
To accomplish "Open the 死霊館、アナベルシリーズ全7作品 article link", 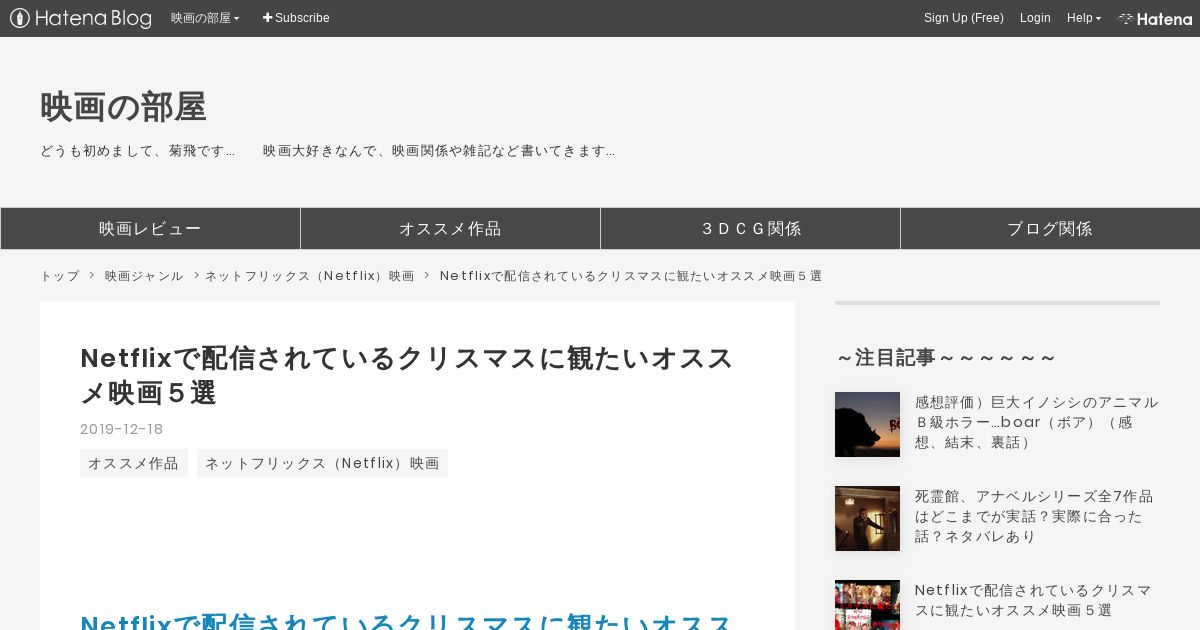I will tap(1034, 516).
